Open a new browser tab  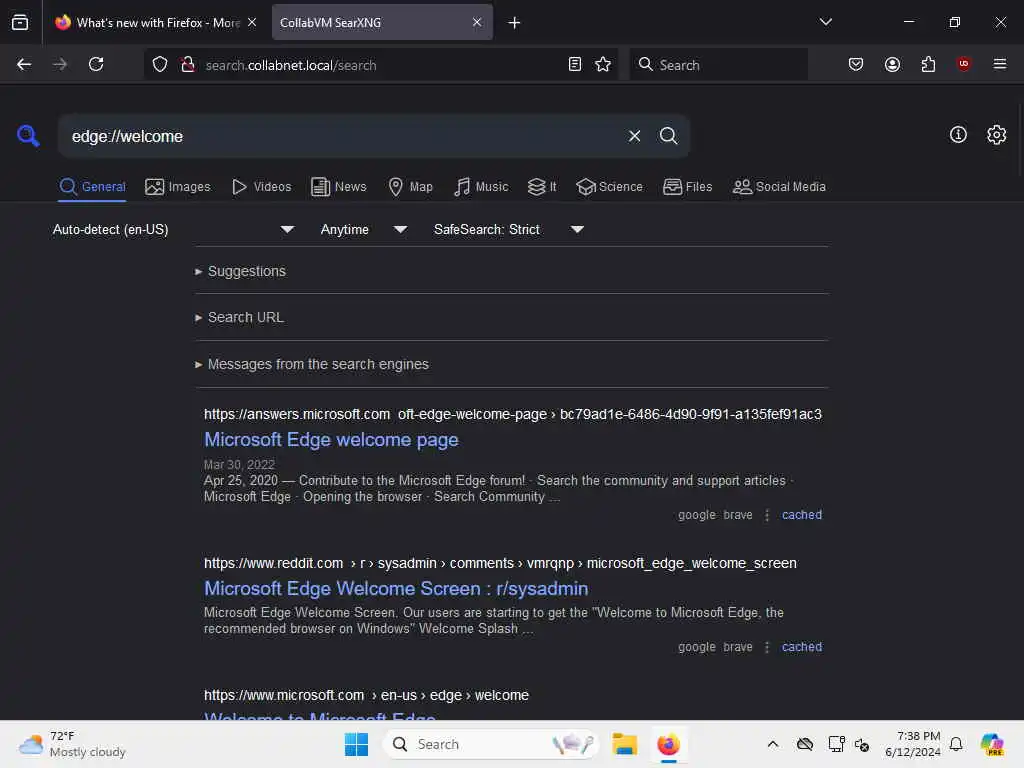point(514,23)
